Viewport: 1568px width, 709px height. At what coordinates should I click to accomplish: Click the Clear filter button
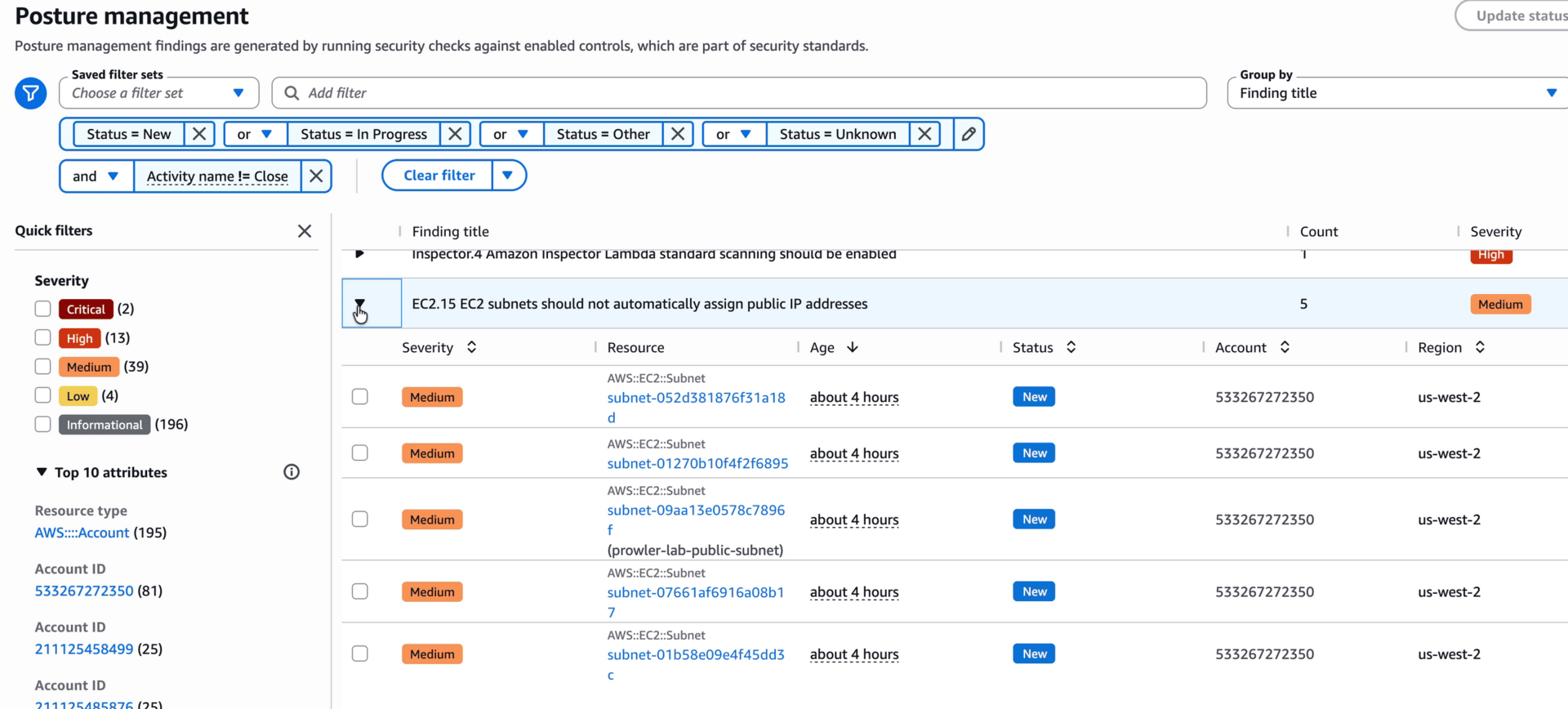[x=439, y=176]
